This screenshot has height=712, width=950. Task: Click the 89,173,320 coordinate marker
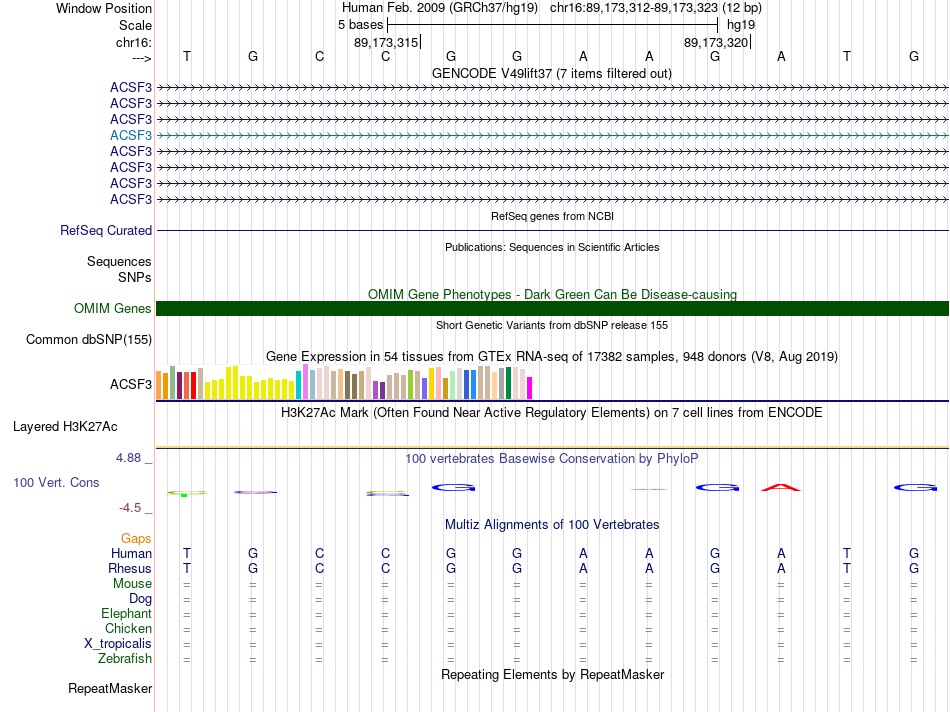pyautogui.click(x=717, y=42)
